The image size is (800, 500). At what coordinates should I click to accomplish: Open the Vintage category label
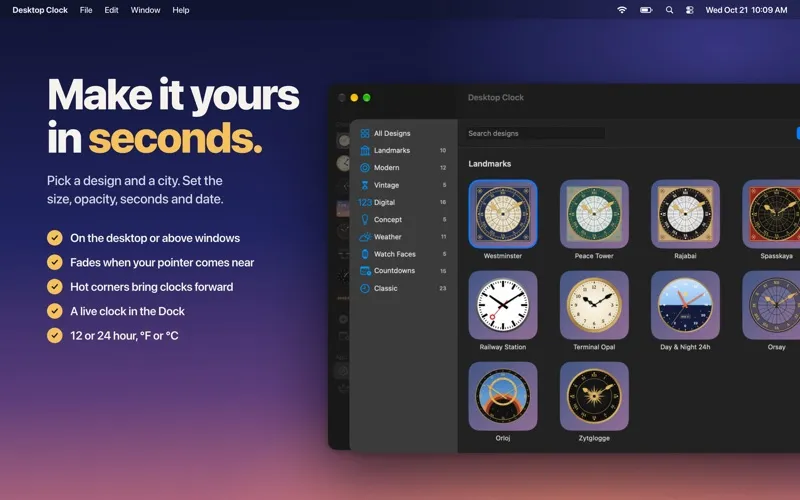(x=386, y=185)
